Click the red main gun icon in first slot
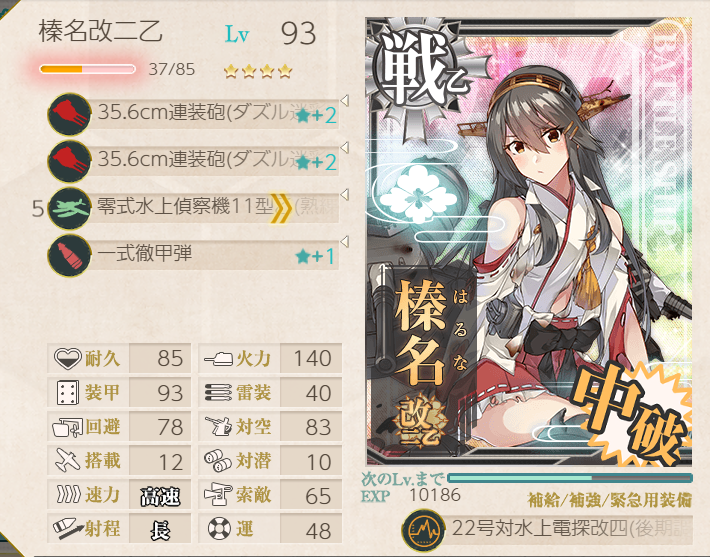 [x=69, y=114]
